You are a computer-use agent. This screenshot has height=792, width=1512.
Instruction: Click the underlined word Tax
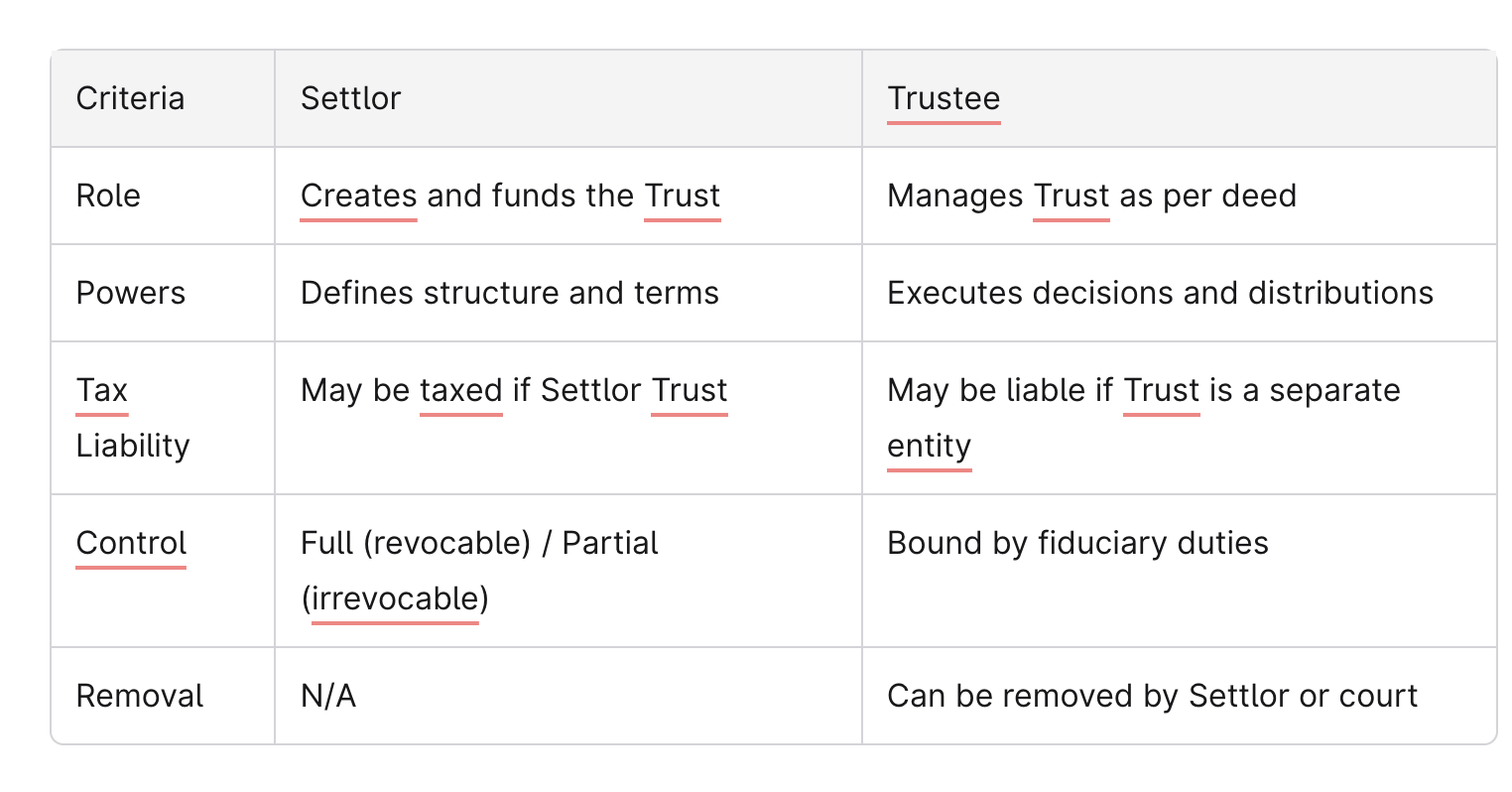coord(102,390)
